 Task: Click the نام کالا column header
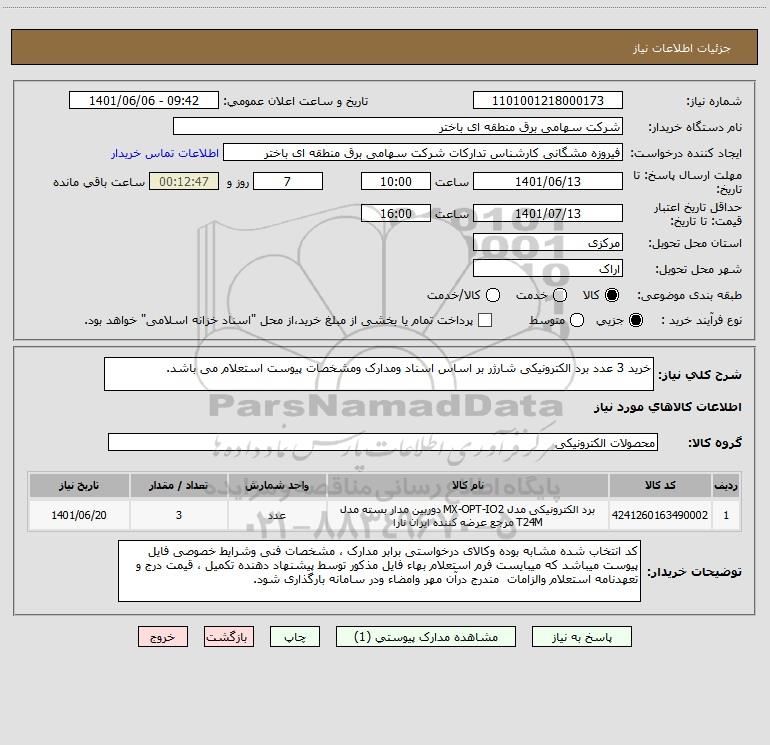(x=468, y=485)
